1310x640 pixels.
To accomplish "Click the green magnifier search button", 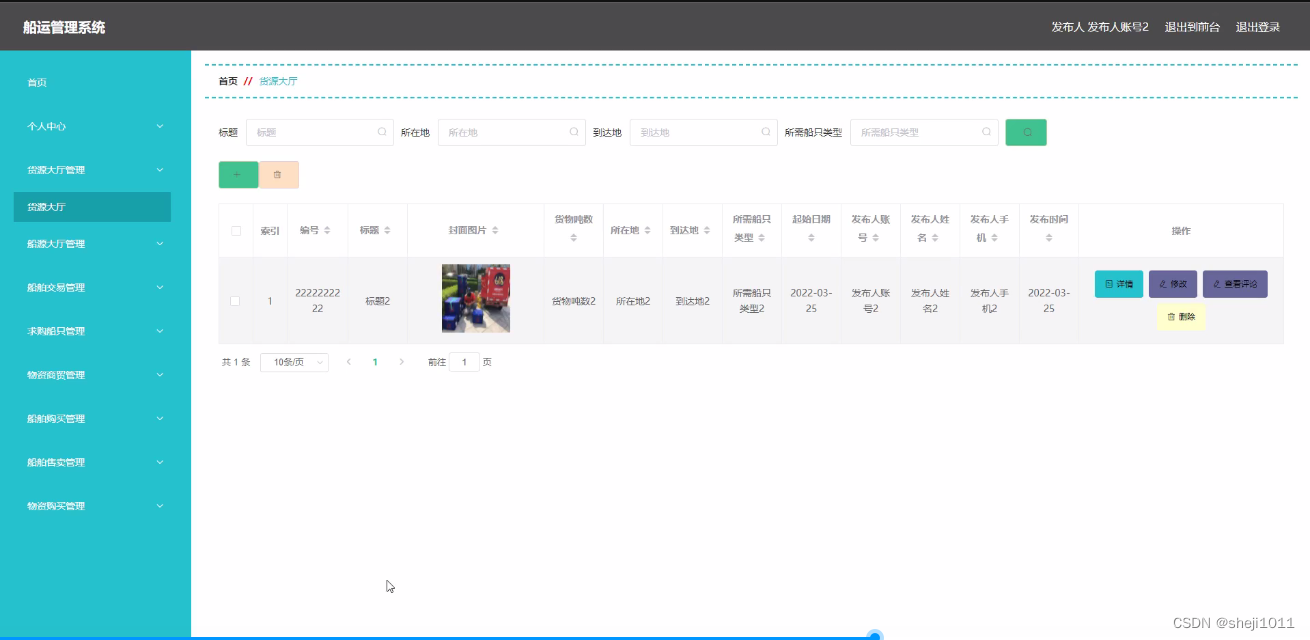I will 1026,131.
